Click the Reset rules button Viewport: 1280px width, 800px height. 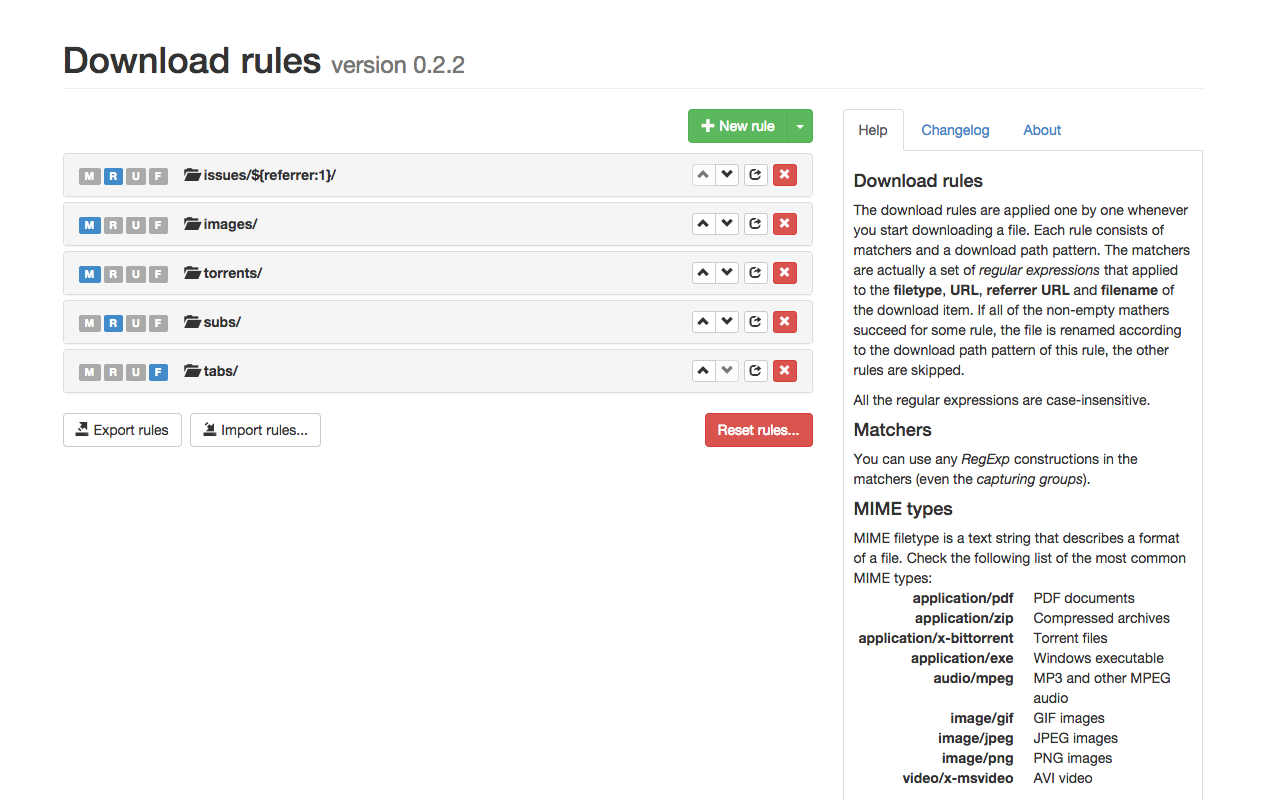(758, 429)
